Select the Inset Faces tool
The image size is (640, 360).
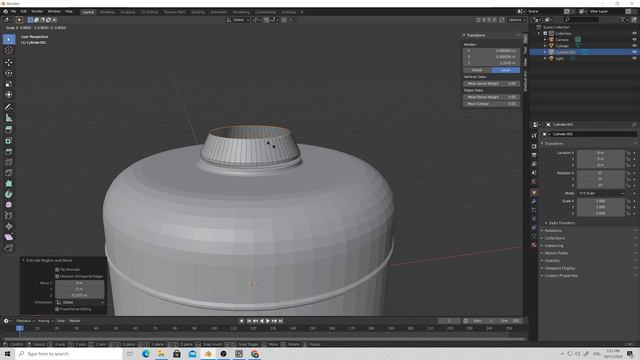[x=9, y=141]
